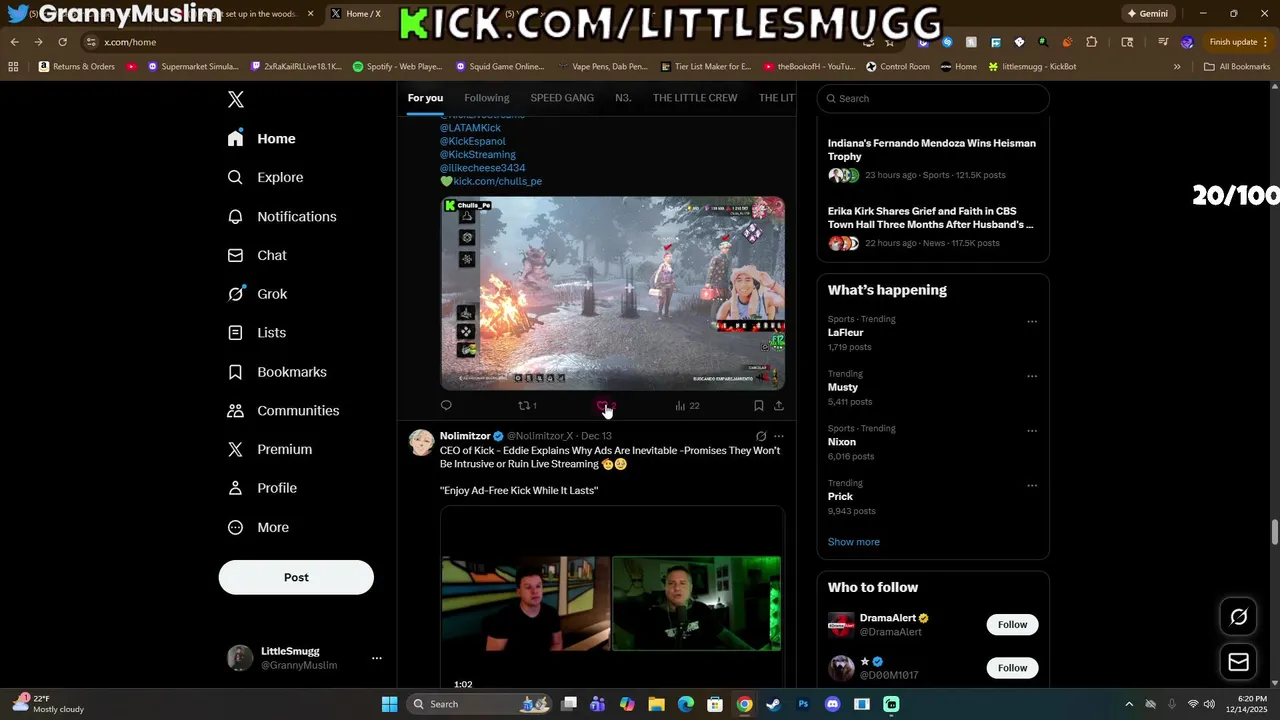Open more options for Musty trend
Screen dimensions: 1280x720
[1032, 377]
